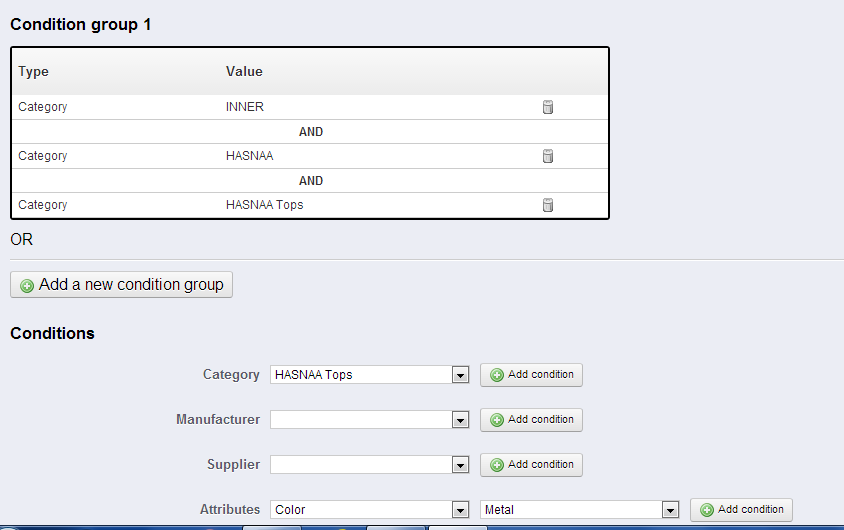Image resolution: width=844 pixels, height=530 pixels.
Task: Add condition for Supplier
Action: (531, 464)
